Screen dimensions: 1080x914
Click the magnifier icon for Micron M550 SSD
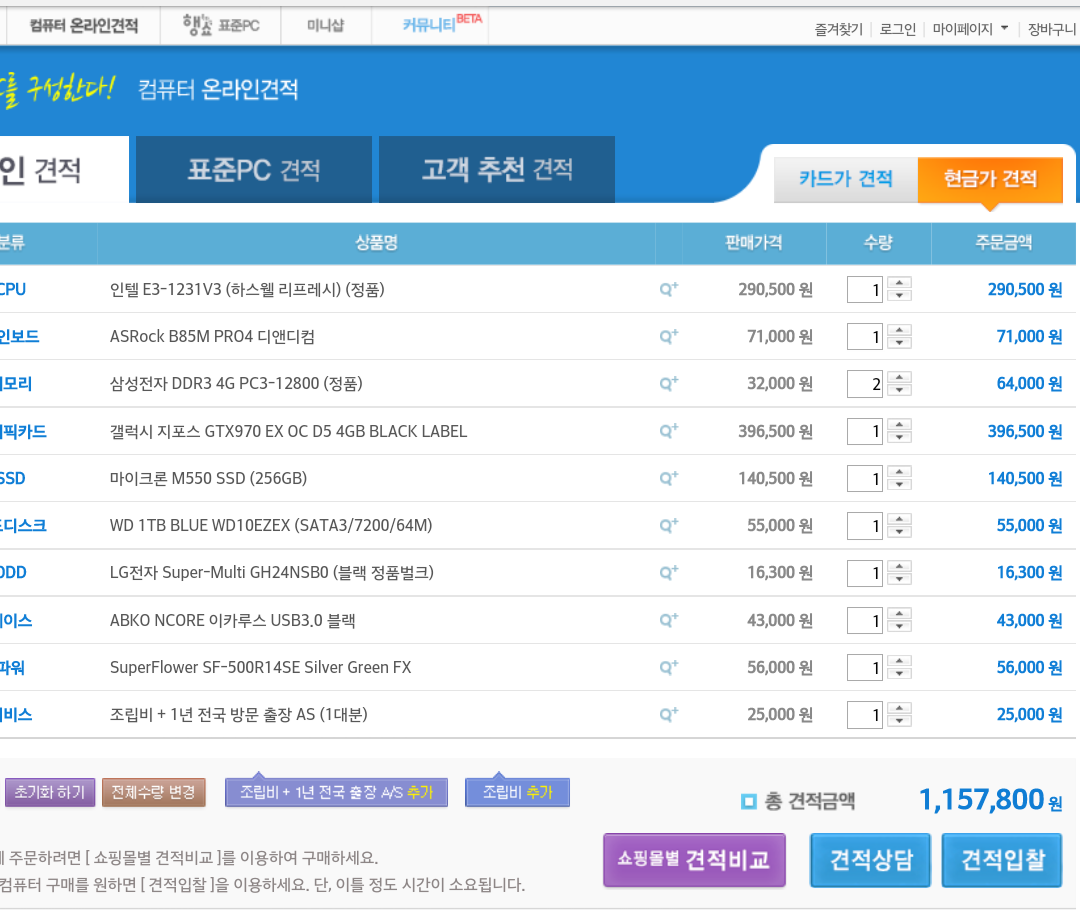pyautogui.click(x=668, y=478)
